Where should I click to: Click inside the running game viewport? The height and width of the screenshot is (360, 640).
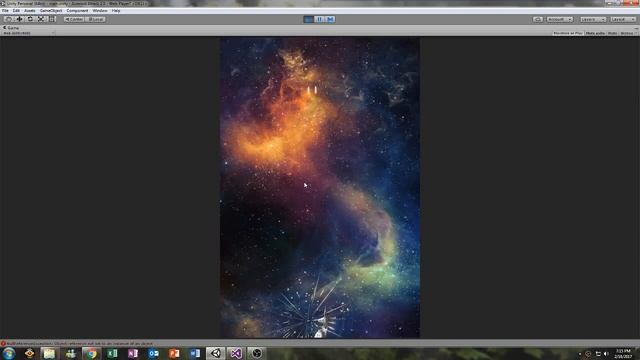pos(320,188)
